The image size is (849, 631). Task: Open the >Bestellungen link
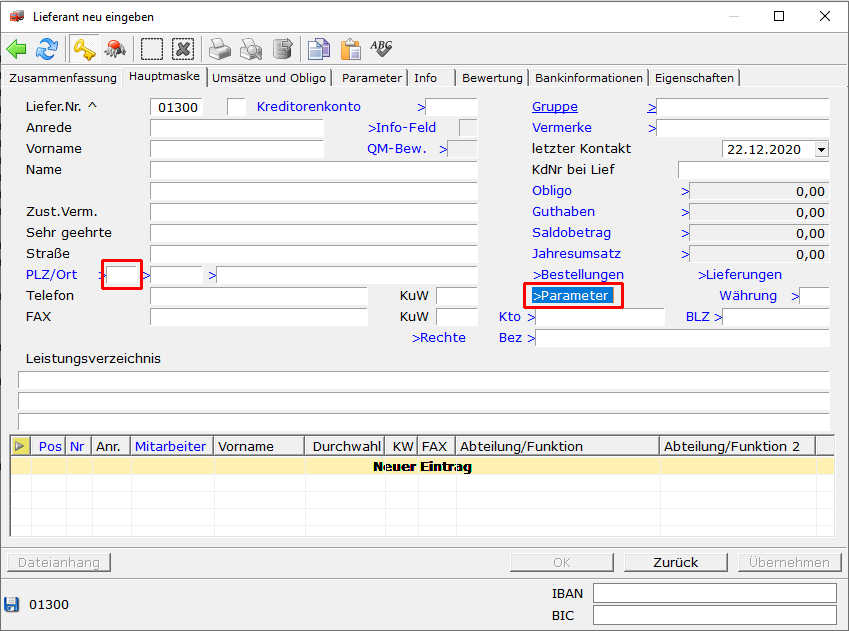[578, 275]
